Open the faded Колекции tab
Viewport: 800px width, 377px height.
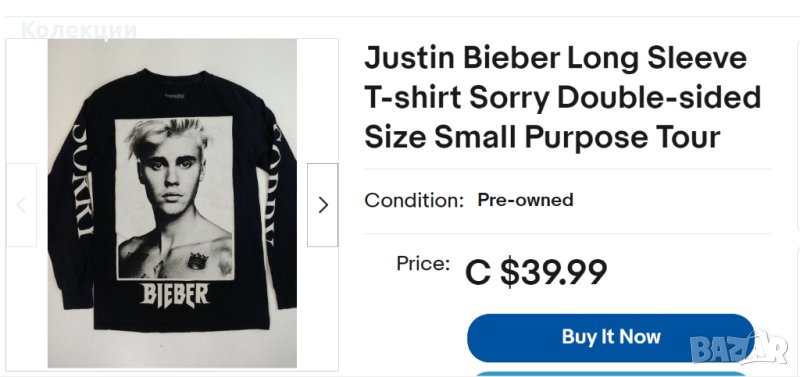click(79, 30)
